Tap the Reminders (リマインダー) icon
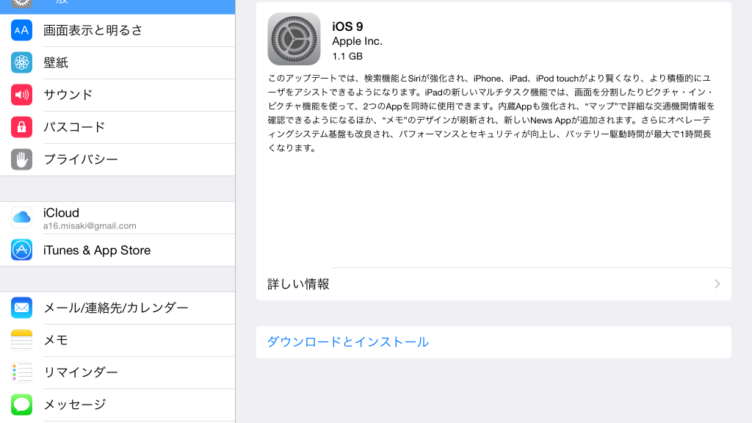This screenshot has height=423, width=752. click(22, 372)
